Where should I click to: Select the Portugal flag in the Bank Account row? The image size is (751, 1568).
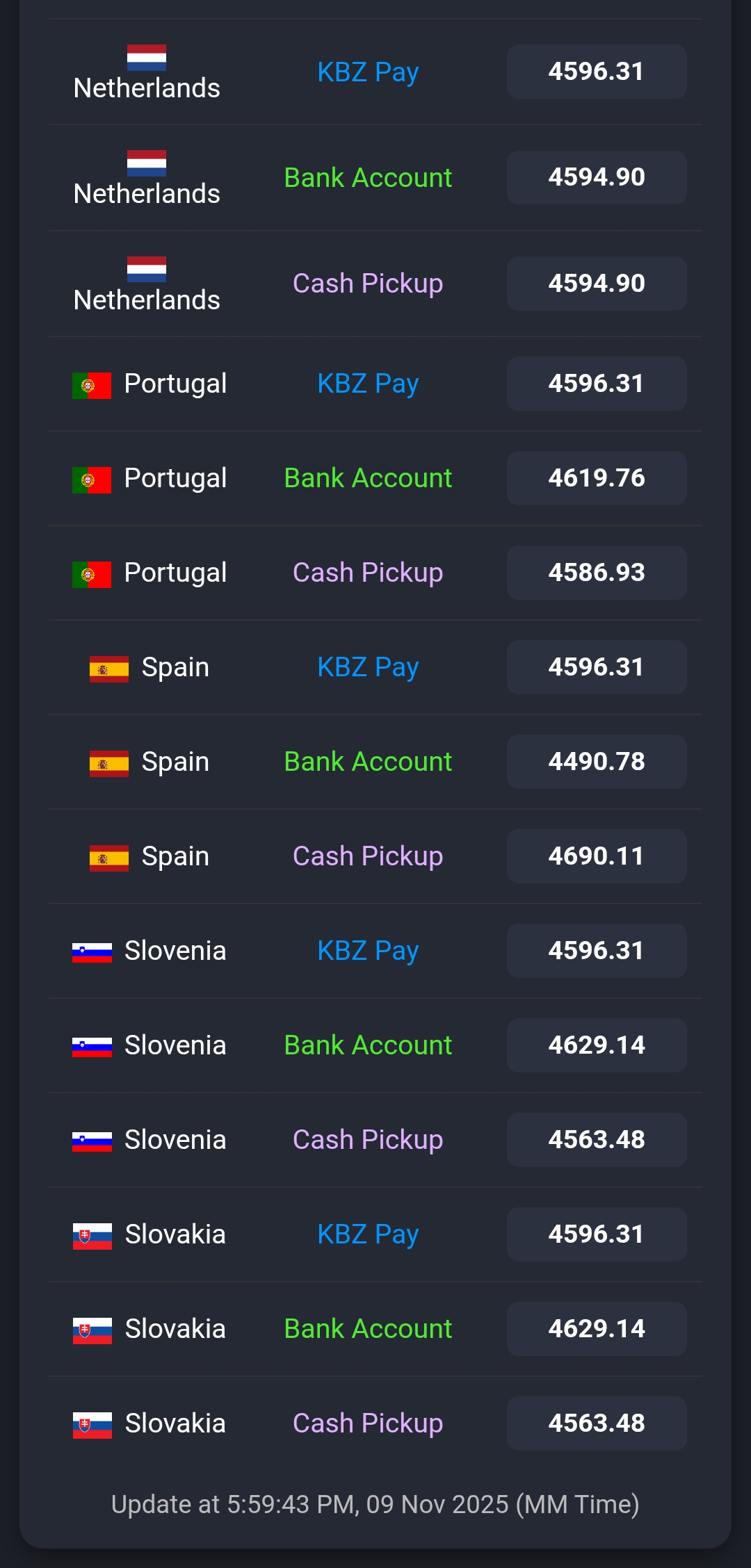(x=92, y=480)
